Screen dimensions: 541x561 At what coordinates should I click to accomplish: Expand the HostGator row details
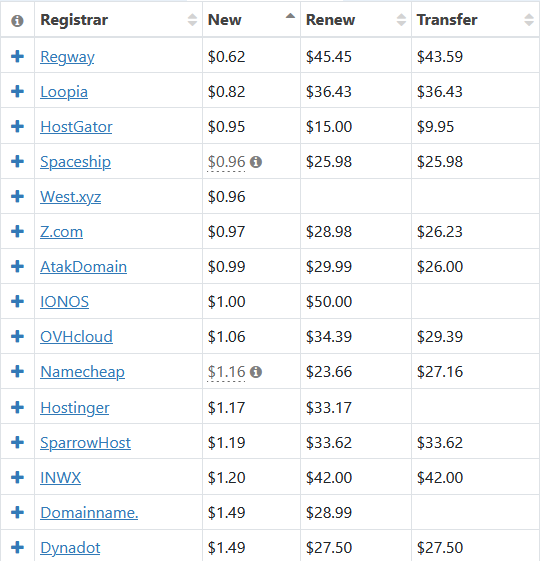(x=17, y=126)
